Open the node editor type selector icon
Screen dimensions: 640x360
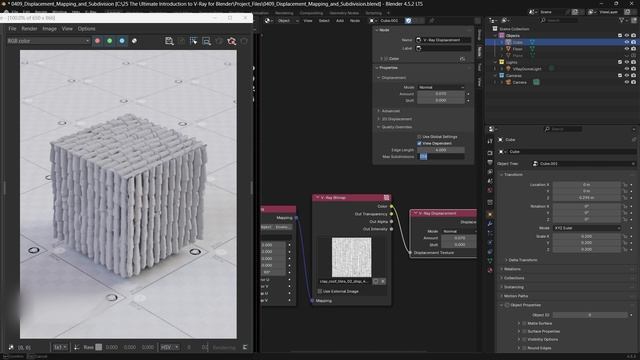click(268, 20)
